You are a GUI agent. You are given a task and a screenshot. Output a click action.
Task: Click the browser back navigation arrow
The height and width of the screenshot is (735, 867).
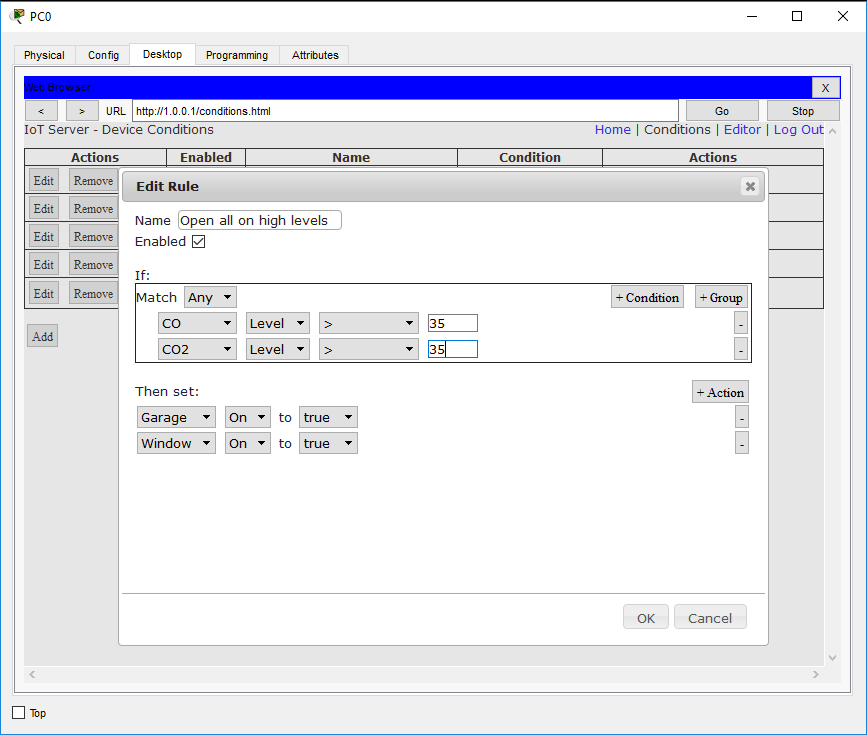[41, 110]
